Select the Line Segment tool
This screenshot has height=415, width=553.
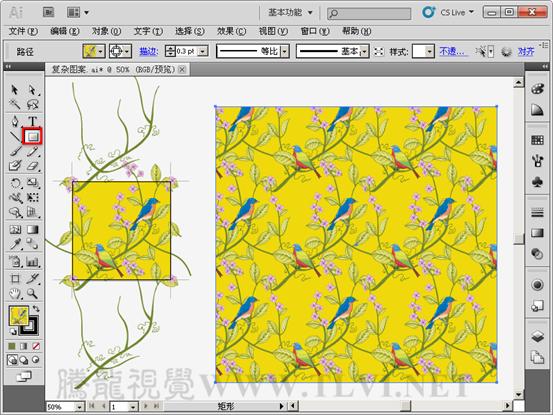point(14,136)
